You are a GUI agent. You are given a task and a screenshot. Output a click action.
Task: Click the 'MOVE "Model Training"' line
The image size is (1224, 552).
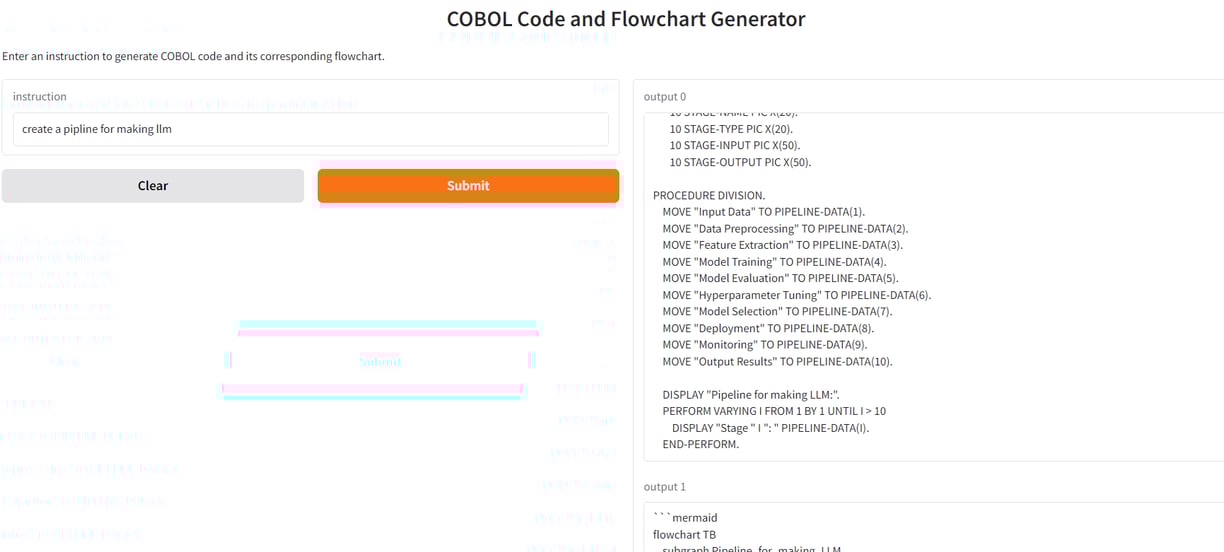pyautogui.click(x=774, y=262)
